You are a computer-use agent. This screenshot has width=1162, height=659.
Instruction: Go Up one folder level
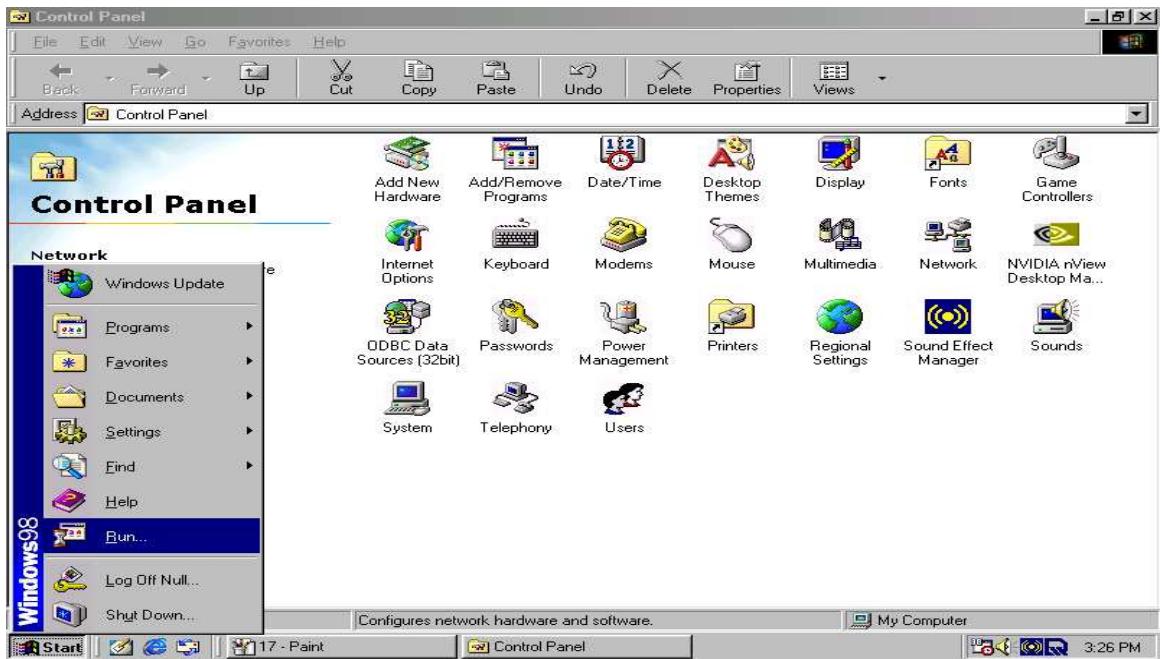(254, 79)
